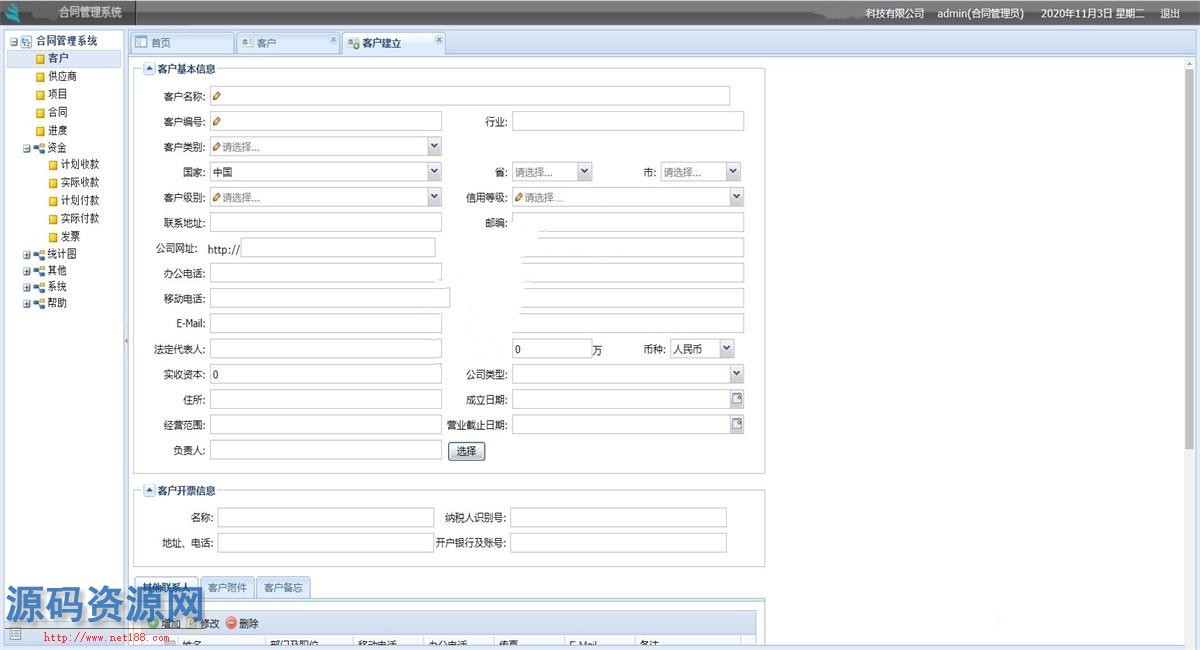Open the calendar picker for 营业截止日期
The image size is (1200, 650).
pyautogui.click(x=737, y=424)
